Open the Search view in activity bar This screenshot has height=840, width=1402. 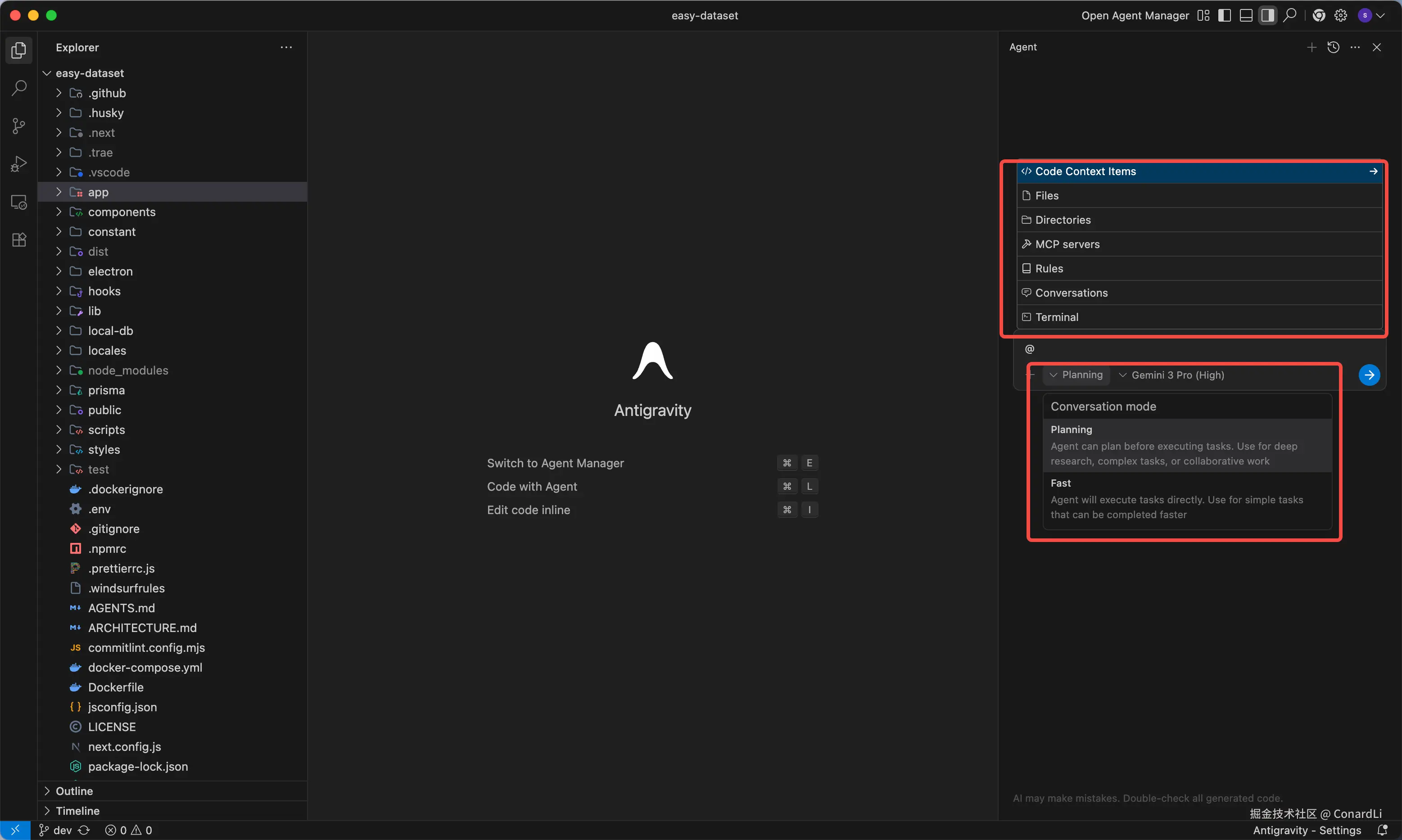[x=18, y=88]
